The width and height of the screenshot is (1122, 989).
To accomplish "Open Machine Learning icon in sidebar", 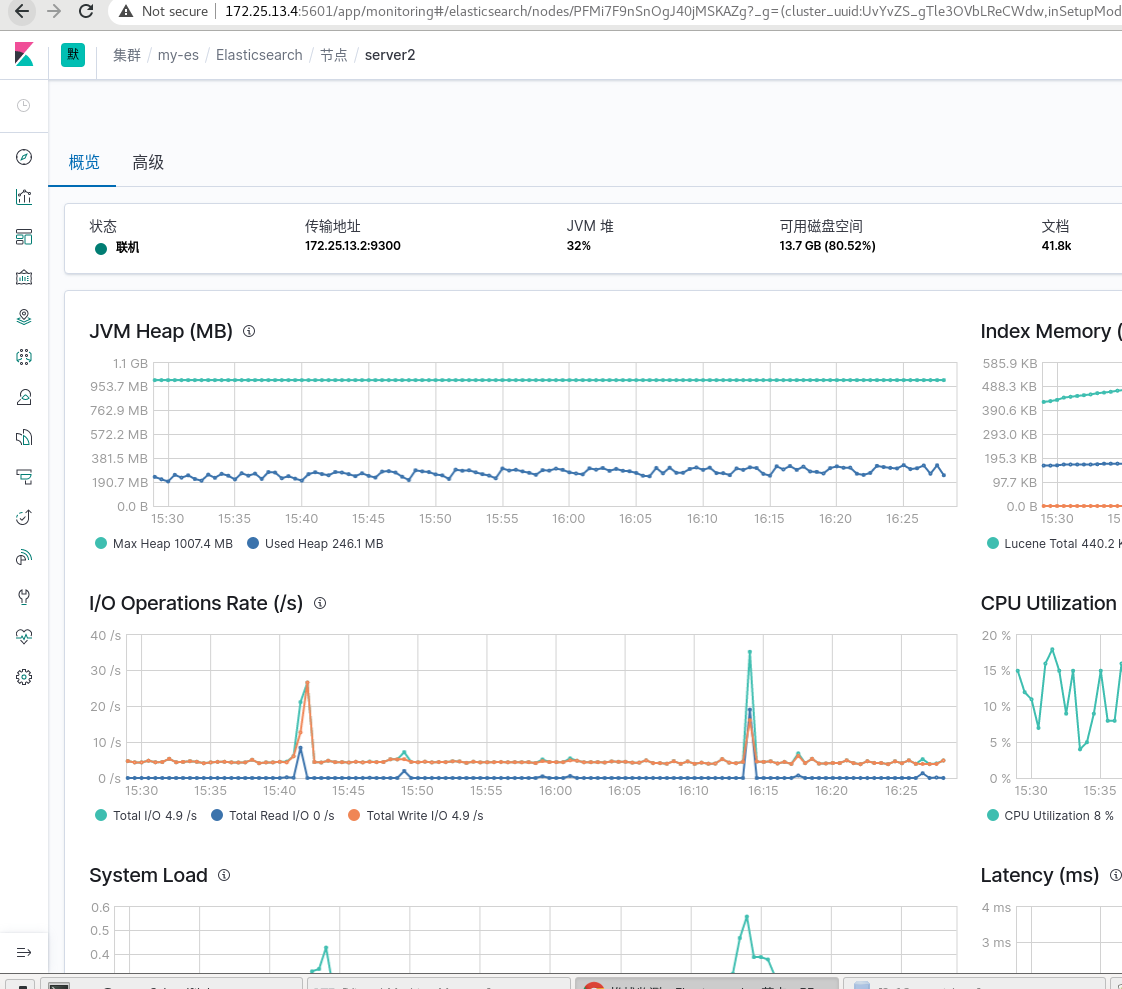I will (x=24, y=357).
